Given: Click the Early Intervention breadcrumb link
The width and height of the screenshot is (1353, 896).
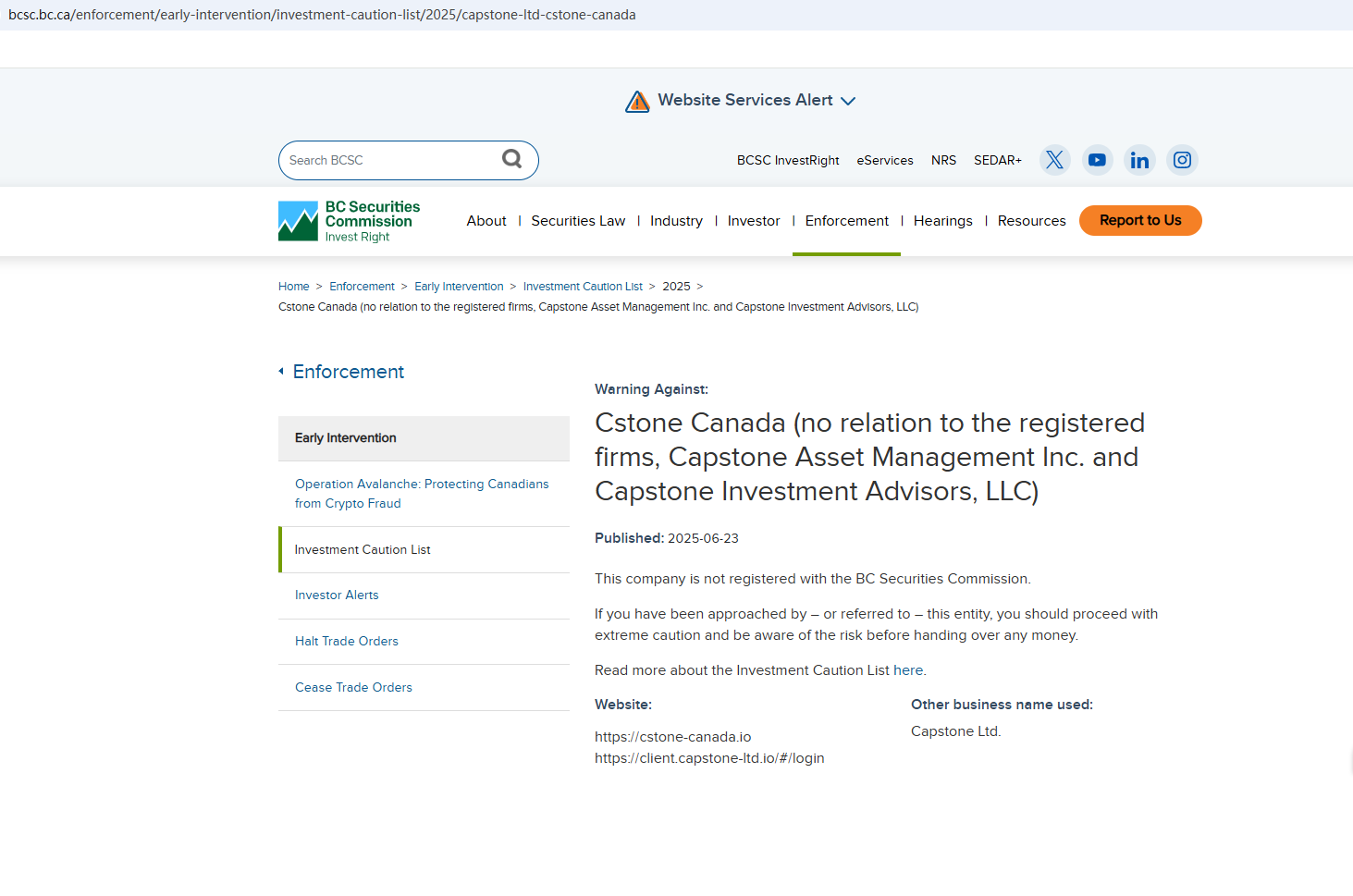Looking at the screenshot, I should point(459,287).
